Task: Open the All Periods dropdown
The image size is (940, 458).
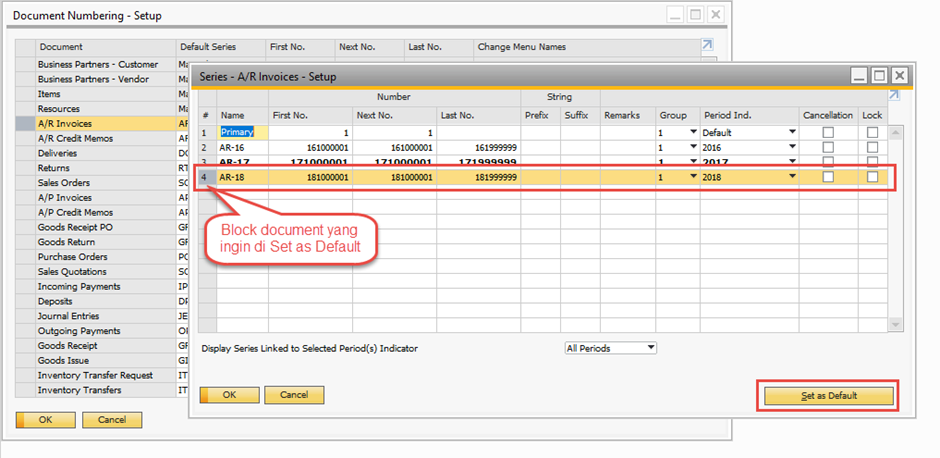Action: coord(611,348)
